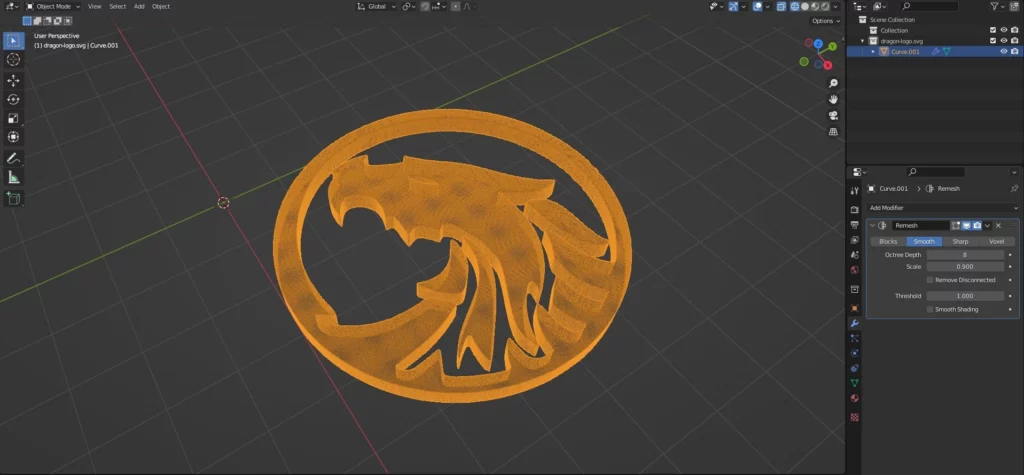Toggle Remesh modifier render display
Viewport: 1024px width, 475px height.
pyautogui.click(x=977, y=225)
